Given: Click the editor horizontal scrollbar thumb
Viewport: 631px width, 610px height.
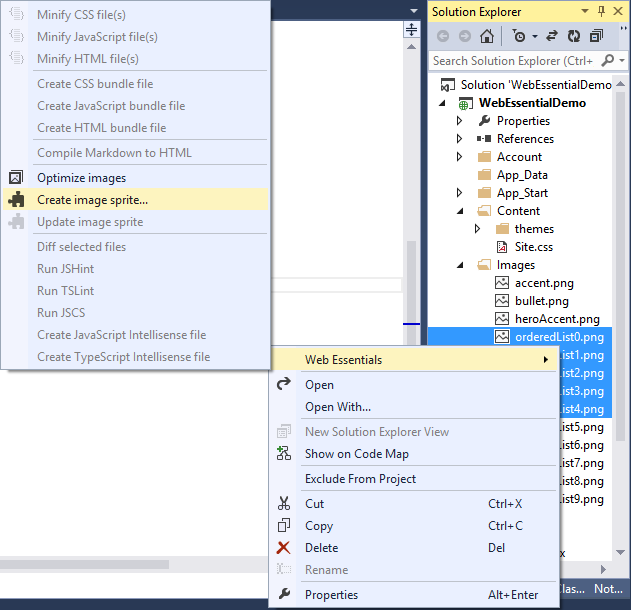Looking at the screenshot, I should click(84, 565).
